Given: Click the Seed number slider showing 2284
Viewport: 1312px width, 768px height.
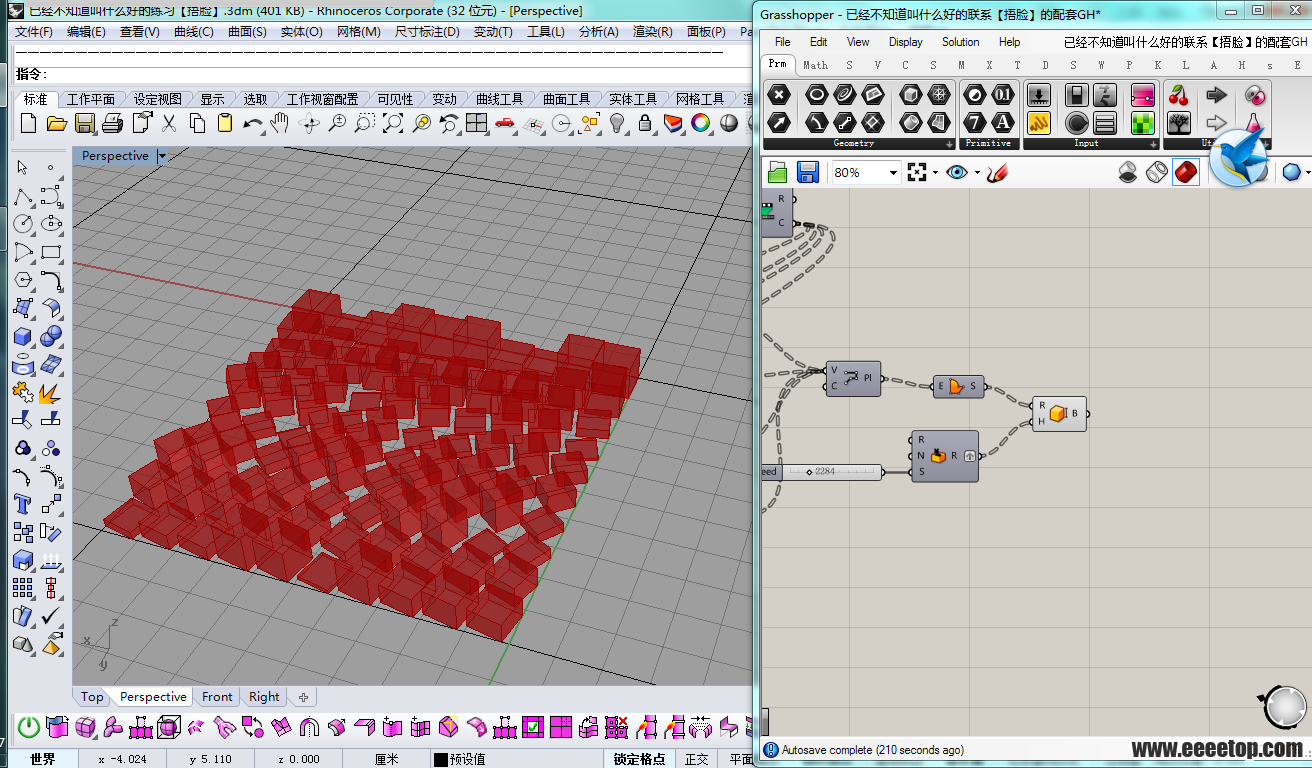Looking at the screenshot, I should click(x=823, y=472).
